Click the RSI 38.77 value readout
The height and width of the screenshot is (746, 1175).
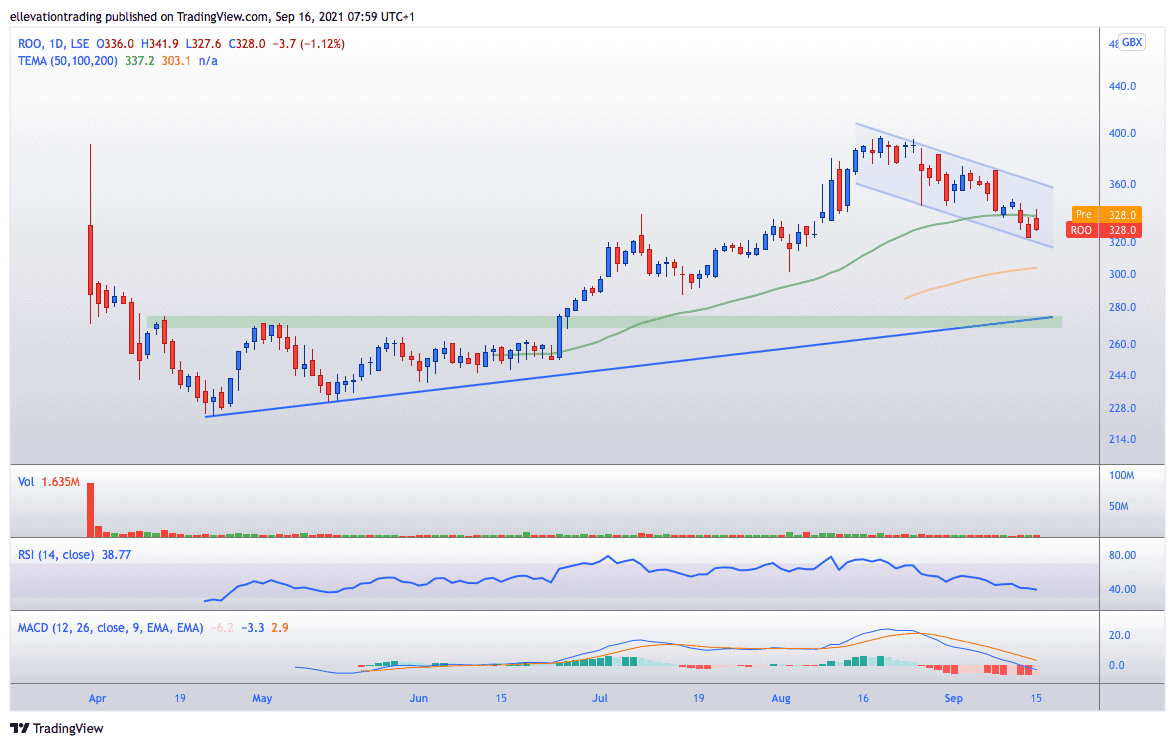pos(116,555)
